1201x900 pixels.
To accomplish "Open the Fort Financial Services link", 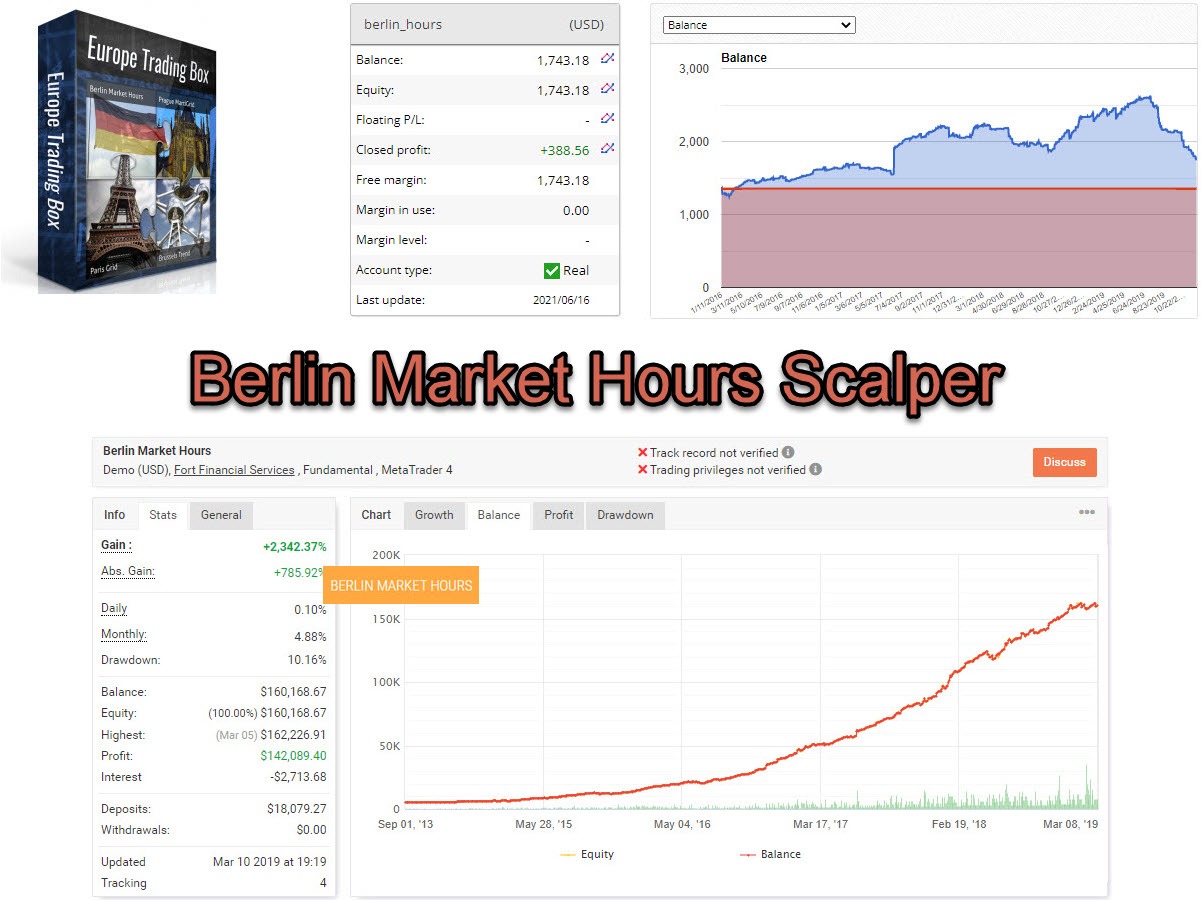I will 234,470.
